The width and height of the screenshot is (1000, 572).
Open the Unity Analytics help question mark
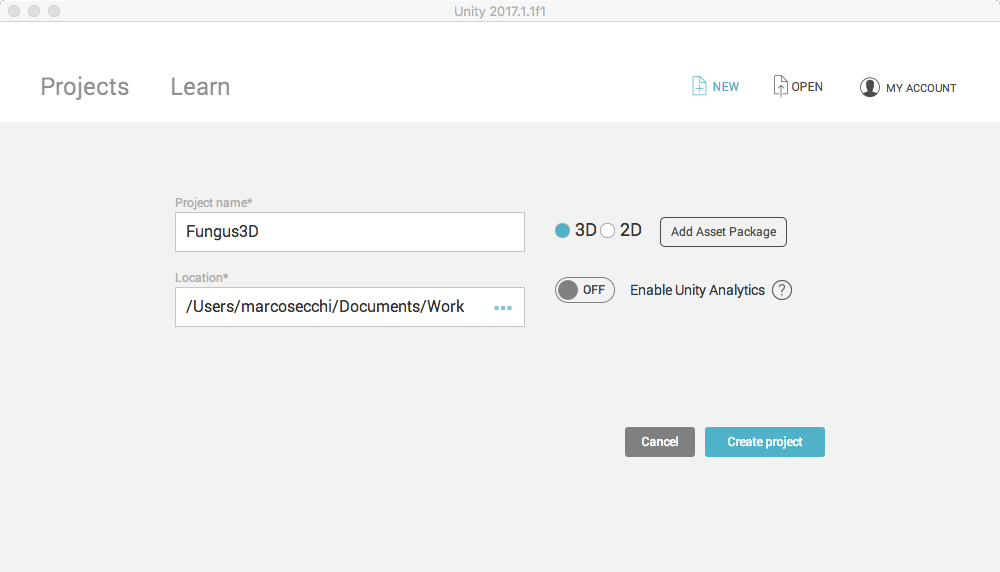coord(782,290)
